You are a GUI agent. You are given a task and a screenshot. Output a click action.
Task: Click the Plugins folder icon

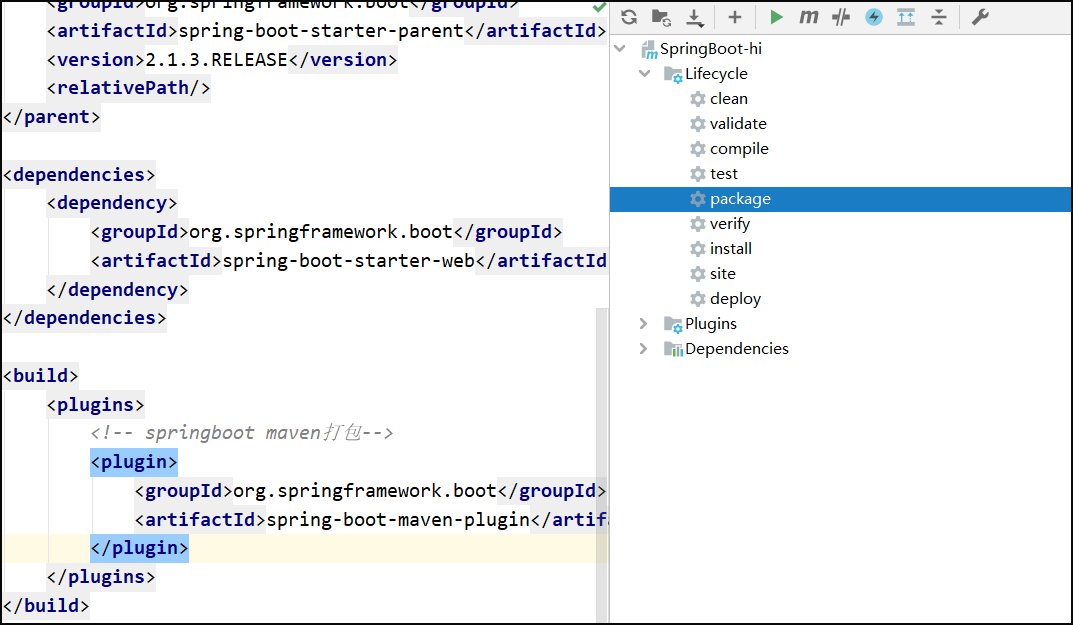(x=673, y=324)
